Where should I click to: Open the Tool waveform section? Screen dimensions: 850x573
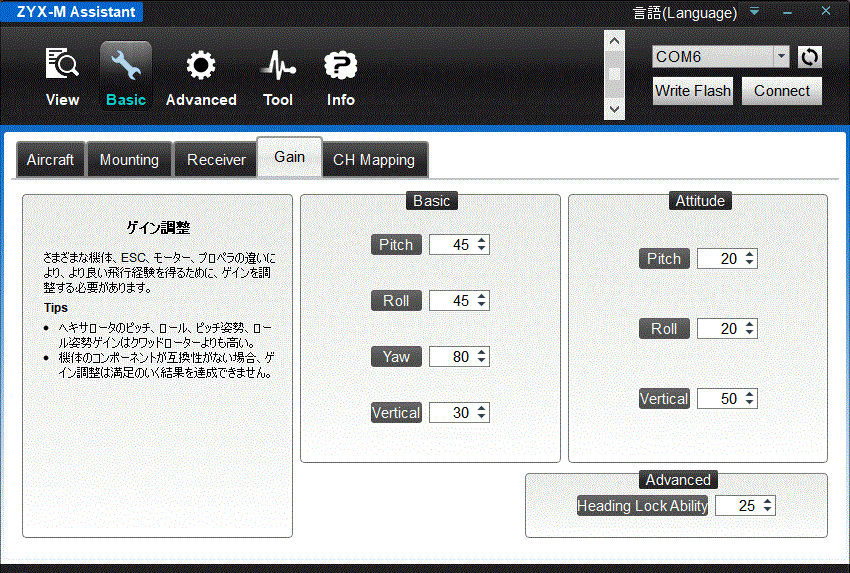coord(278,76)
